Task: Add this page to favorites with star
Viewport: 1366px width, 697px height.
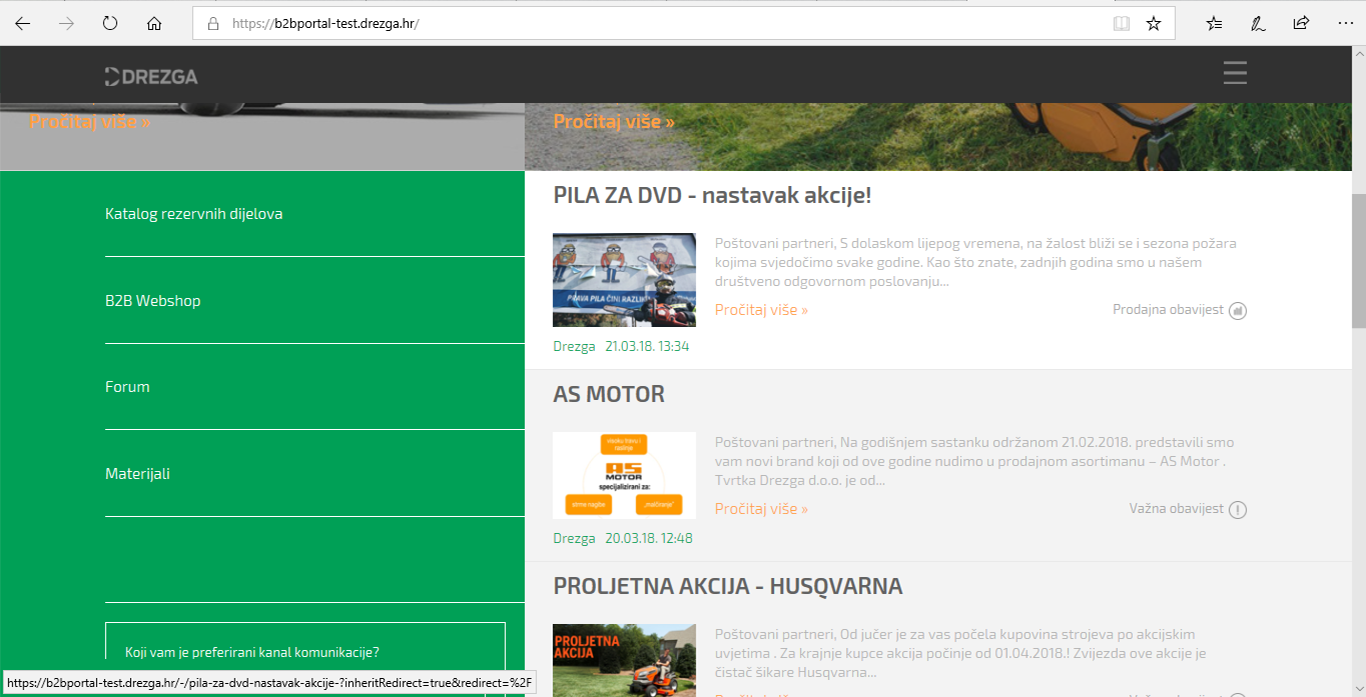Action: (x=1153, y=23)
